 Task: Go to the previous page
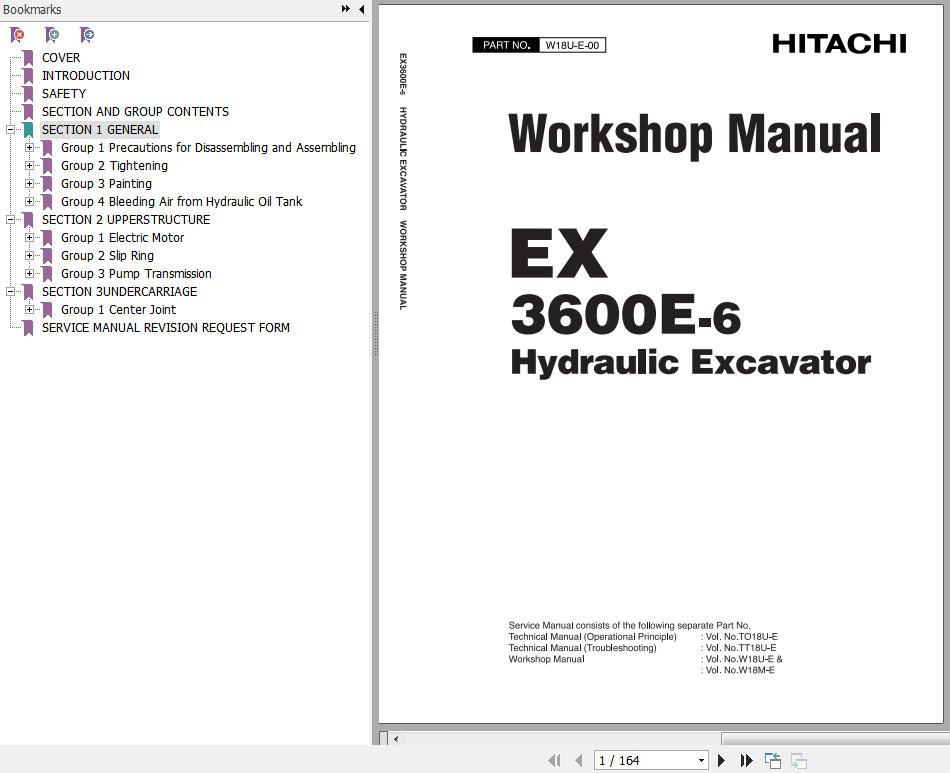(x=579, y=760)
